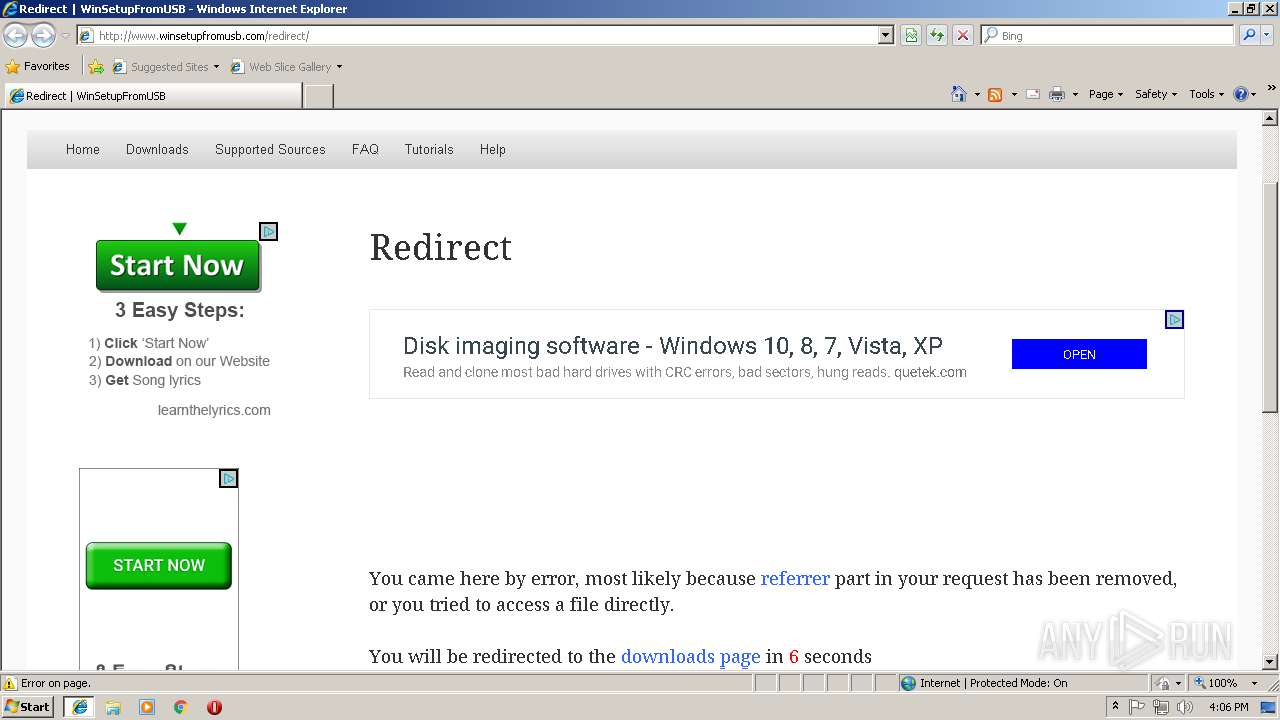The image size is (1280, 720).
Task: Click AdChoices icon on disk imaging ad
Action: point(1175,319)
